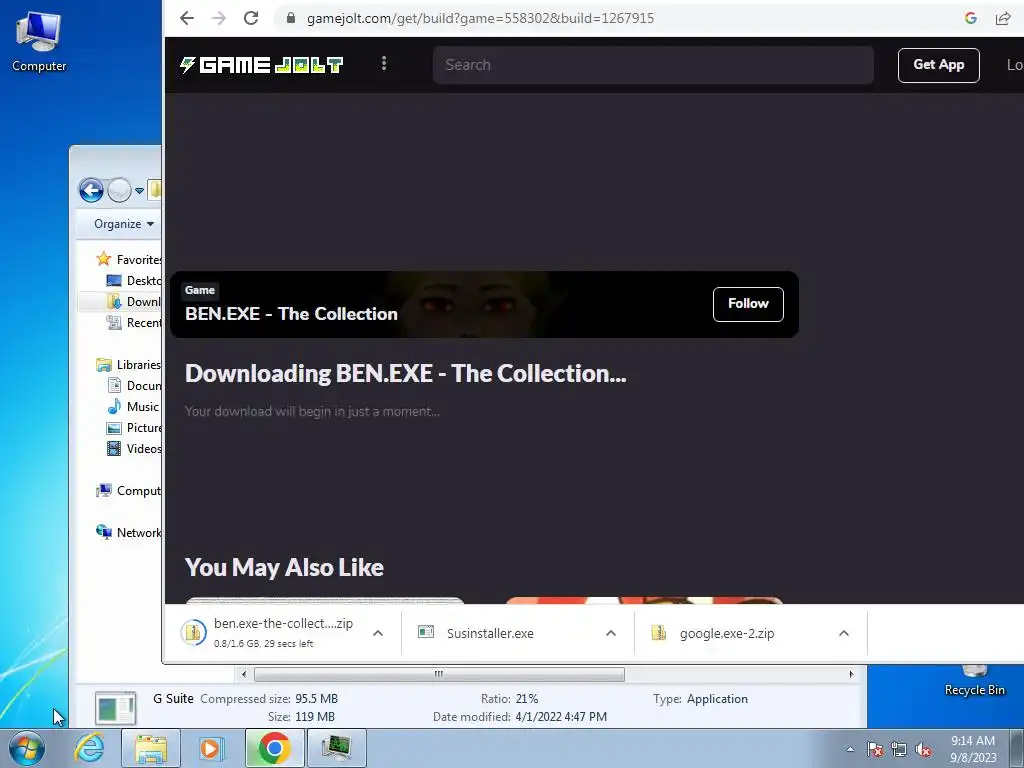Open the Windows Start menu

pyautogui.click(x=27, y=748)
